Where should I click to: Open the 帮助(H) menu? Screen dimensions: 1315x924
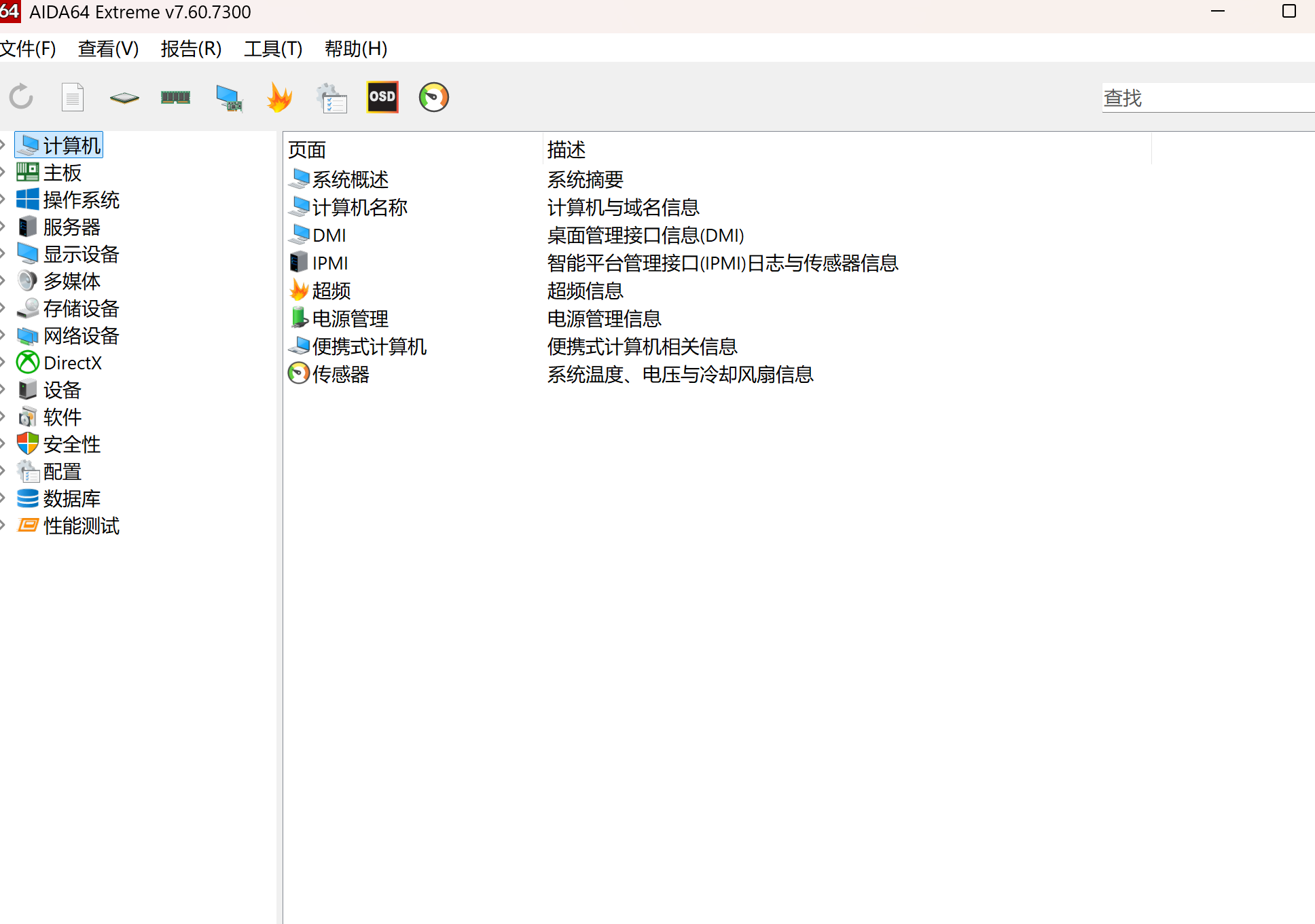(356, 49)
